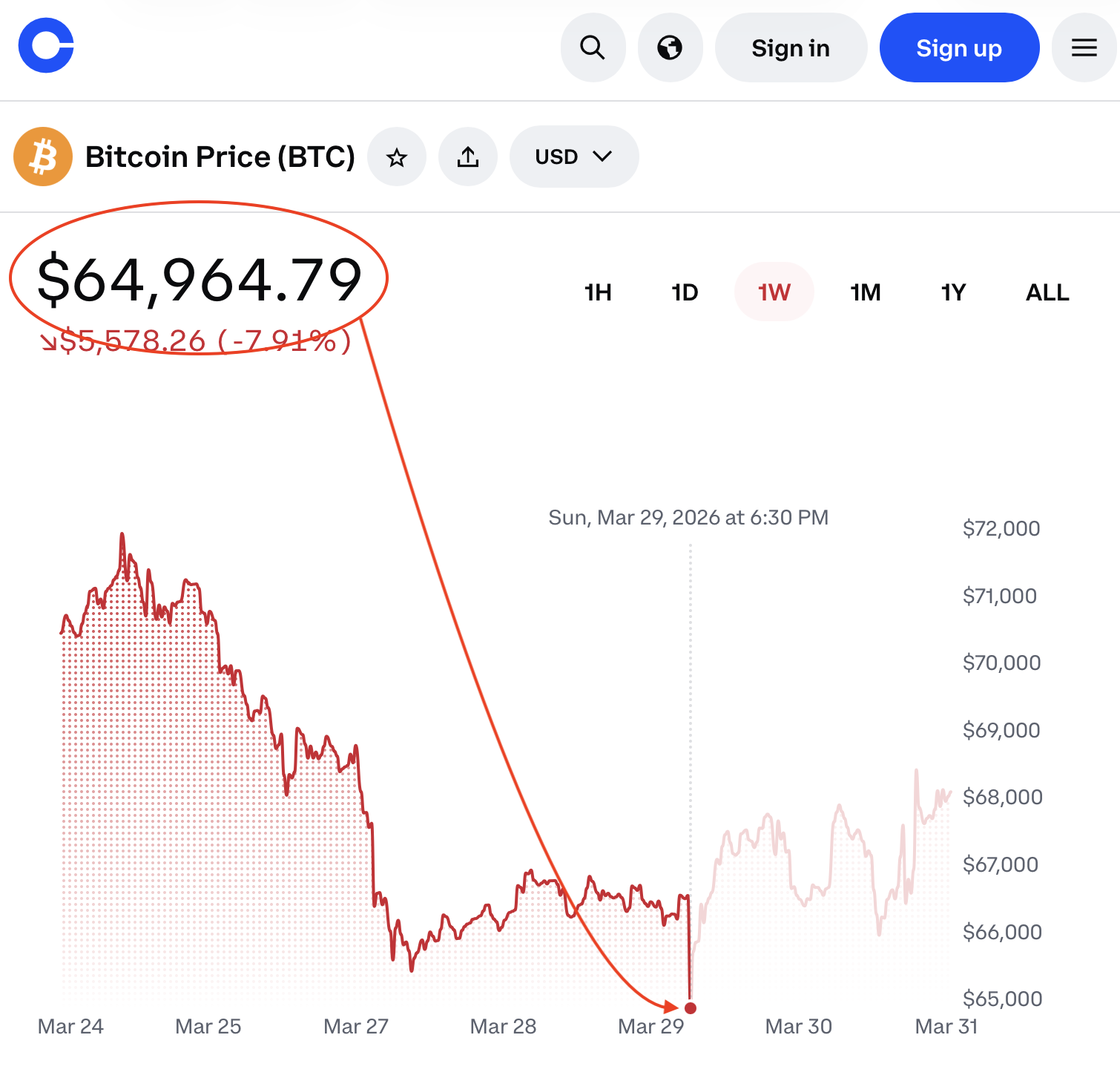Click the Coinbase logo
Viewport: 1120px width, 1078px height.
tap(46, 46)
